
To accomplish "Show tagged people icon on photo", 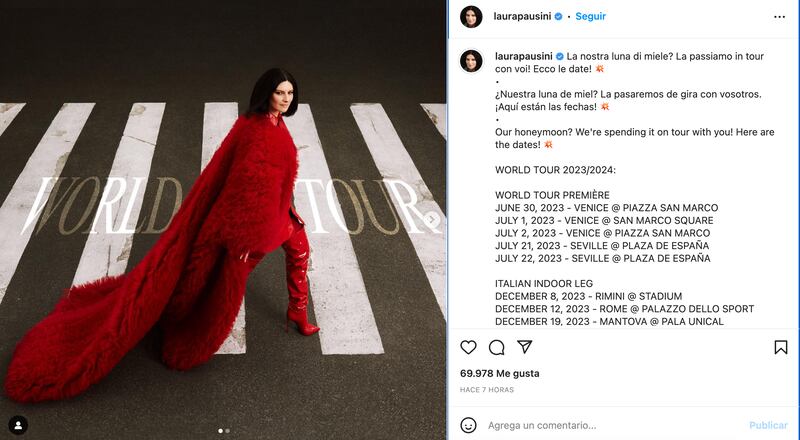I will point(18,425).
